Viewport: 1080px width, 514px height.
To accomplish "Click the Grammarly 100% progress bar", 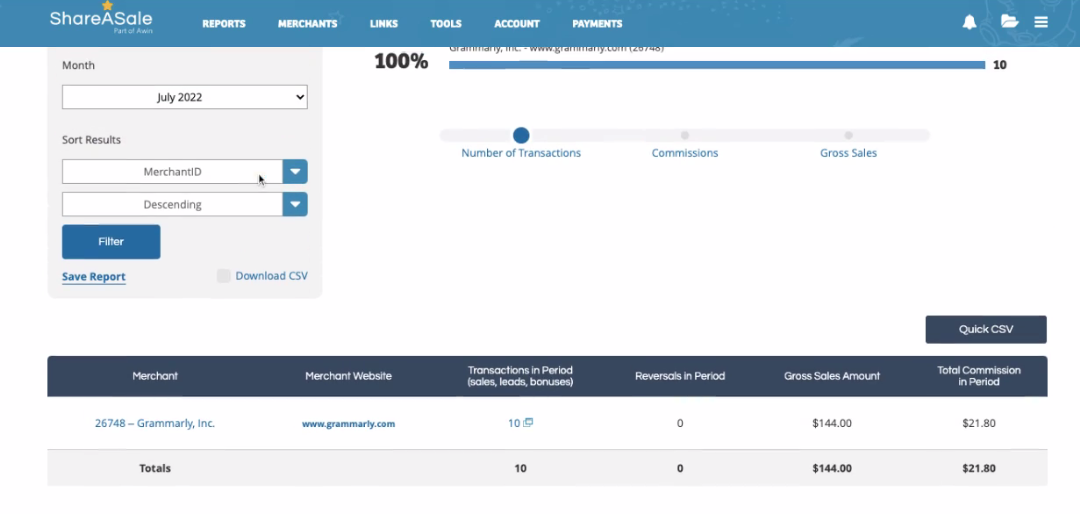I will pos(717,65).
